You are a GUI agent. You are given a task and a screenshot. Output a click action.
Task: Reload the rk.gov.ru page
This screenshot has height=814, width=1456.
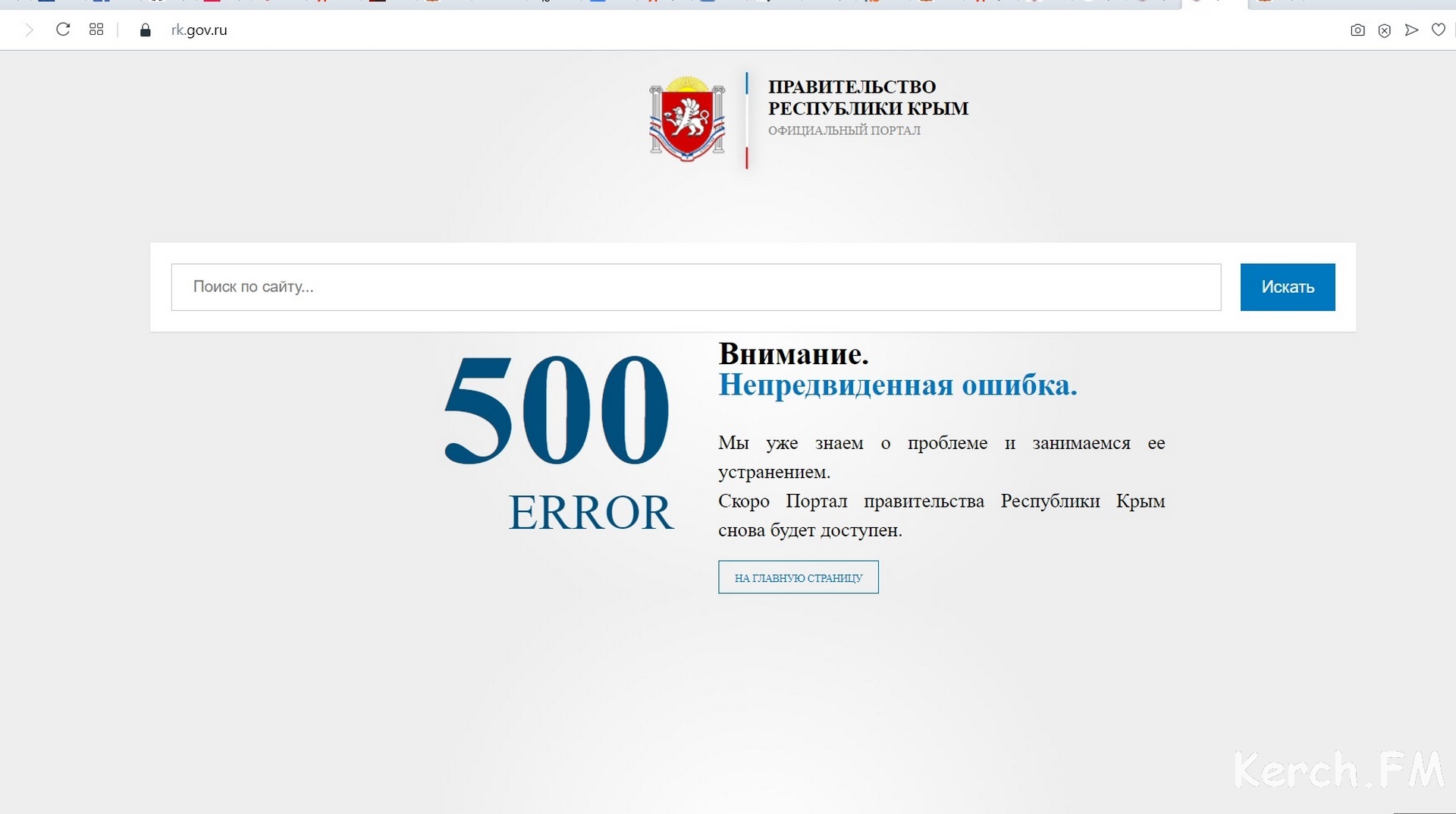[x=63, y=30]
